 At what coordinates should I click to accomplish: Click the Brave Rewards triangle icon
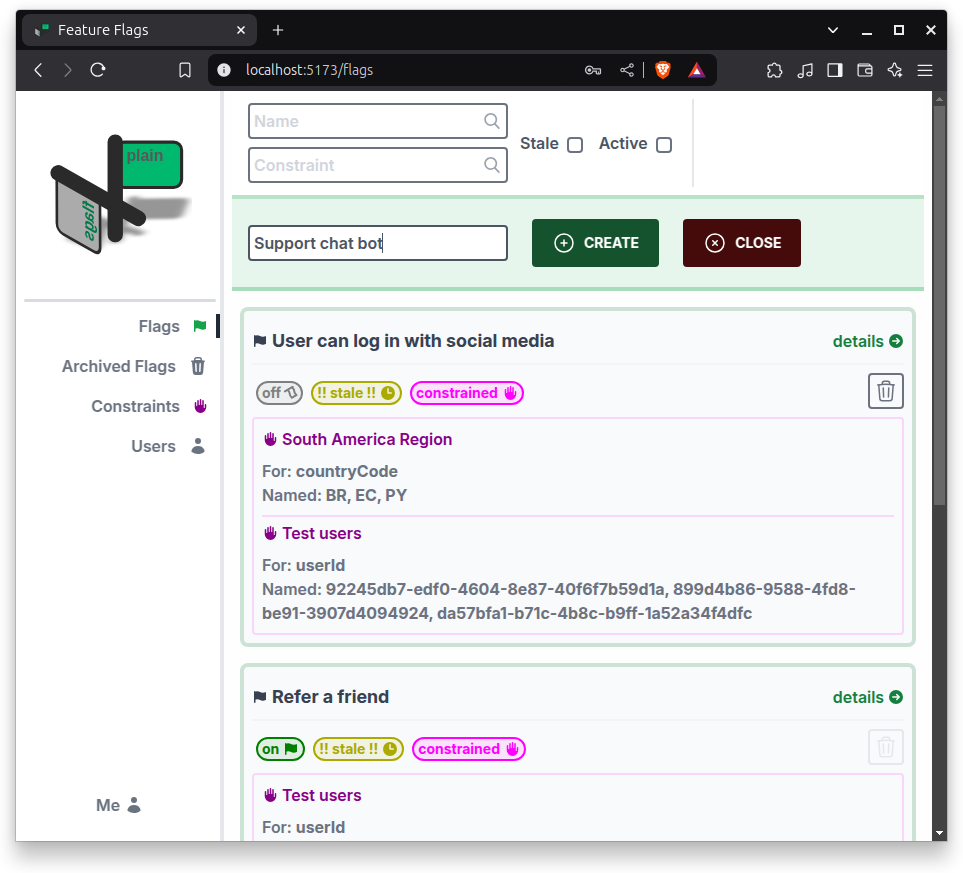pos(696,70)
